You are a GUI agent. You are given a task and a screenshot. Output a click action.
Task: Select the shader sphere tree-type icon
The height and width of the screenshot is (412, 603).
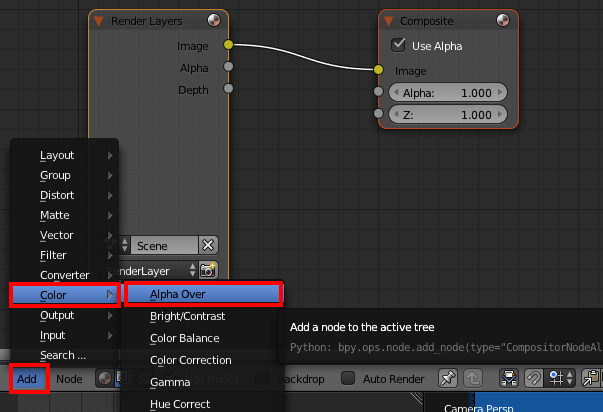[105, 379]
